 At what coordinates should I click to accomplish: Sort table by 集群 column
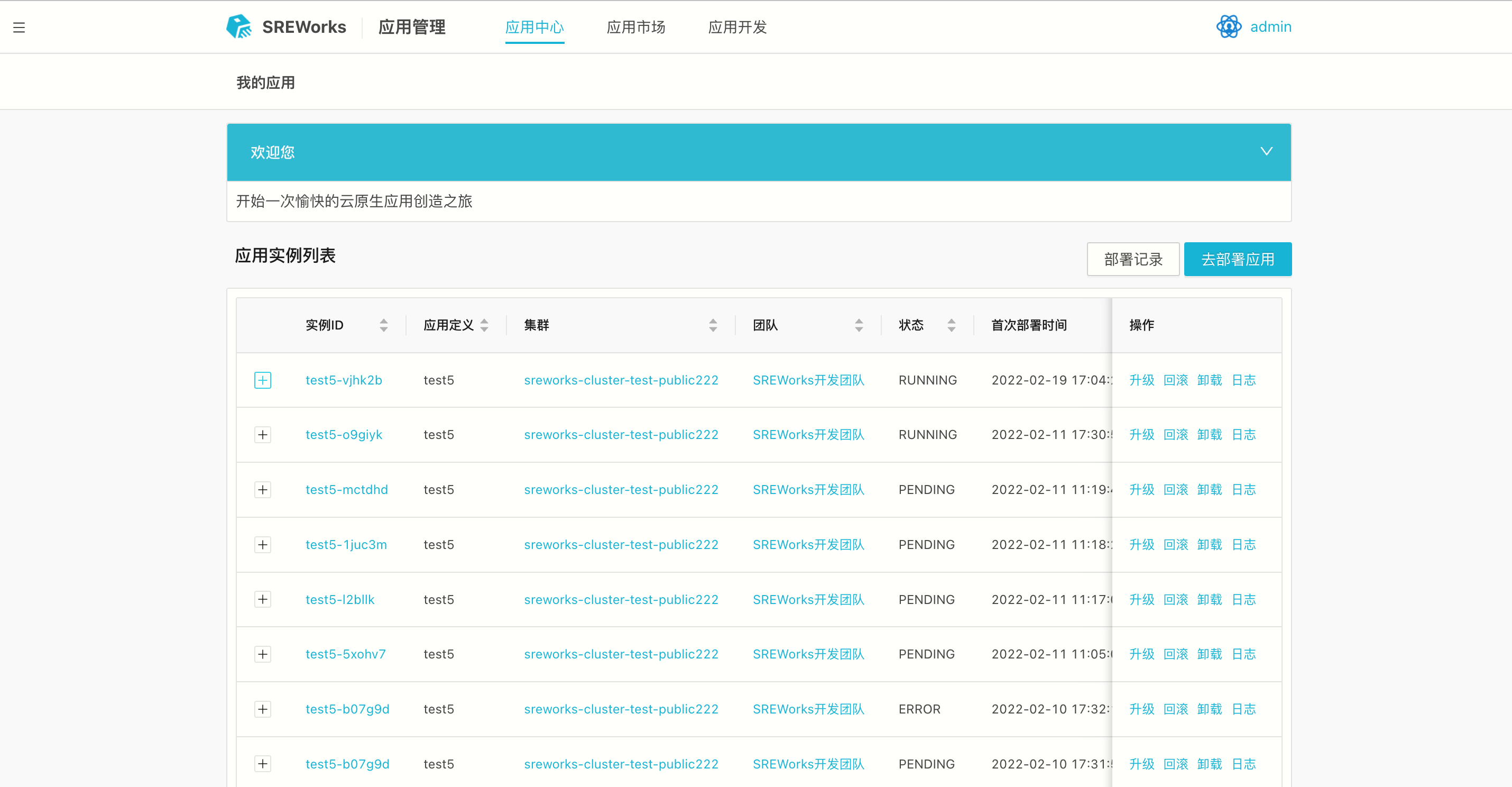(x=713, y=325)
